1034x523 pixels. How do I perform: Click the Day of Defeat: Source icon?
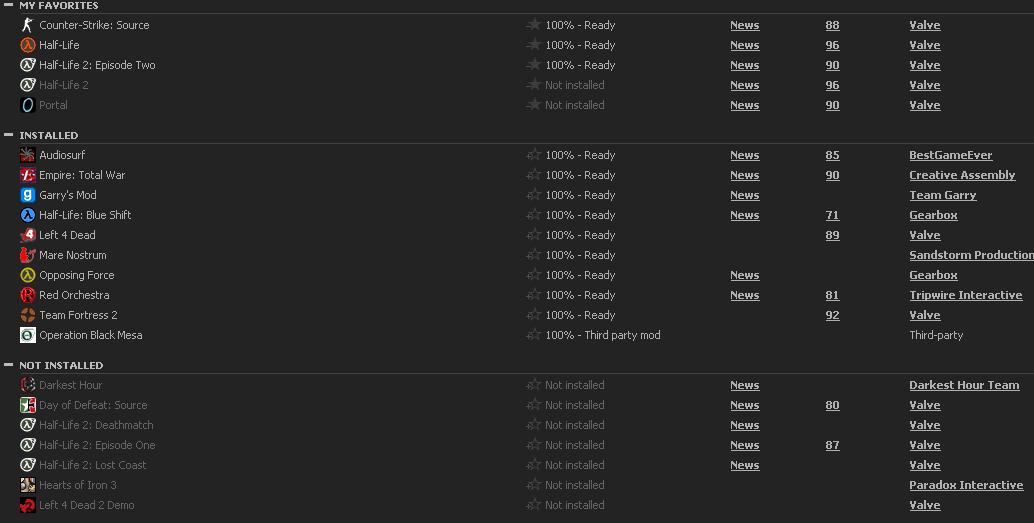[27, 405]
